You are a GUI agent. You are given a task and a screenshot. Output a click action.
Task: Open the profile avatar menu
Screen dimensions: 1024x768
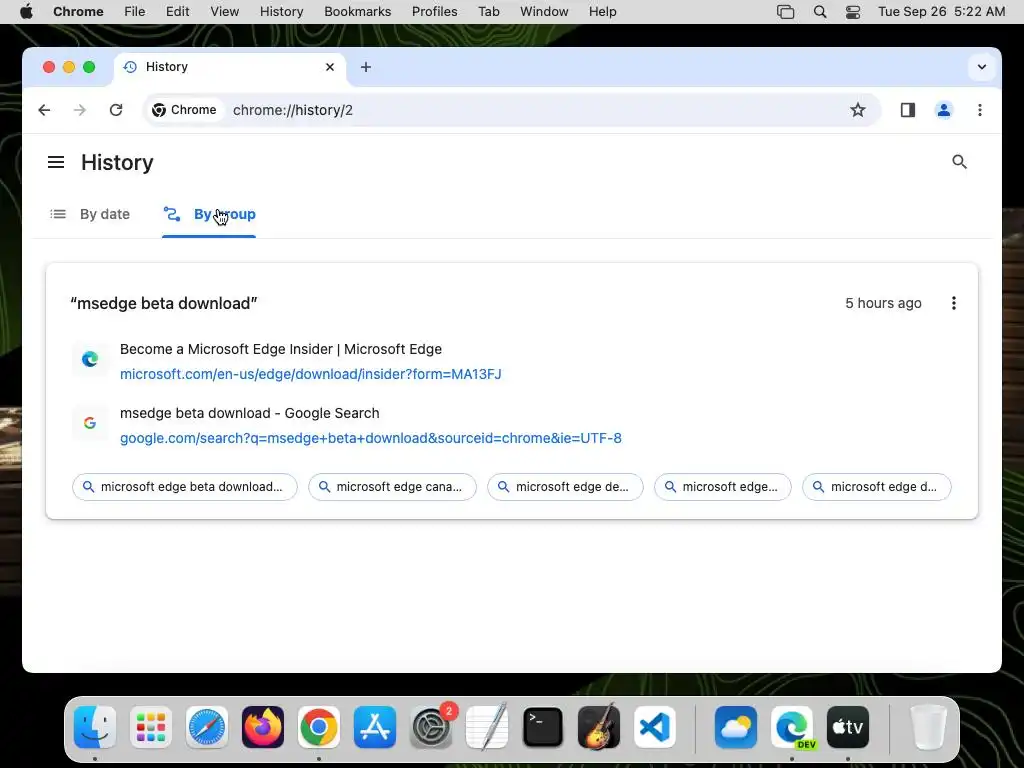click(x=944, y=110)
